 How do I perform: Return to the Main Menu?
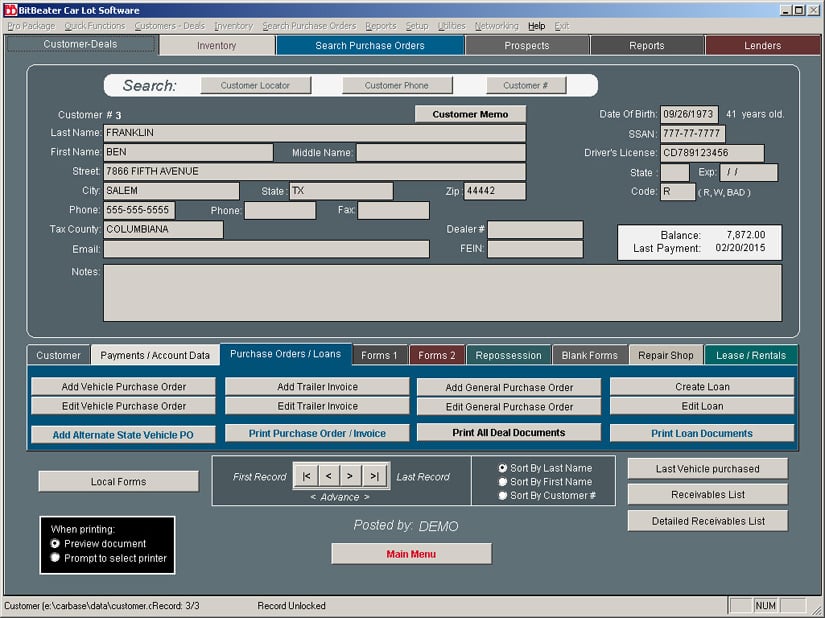coord(411,554)
